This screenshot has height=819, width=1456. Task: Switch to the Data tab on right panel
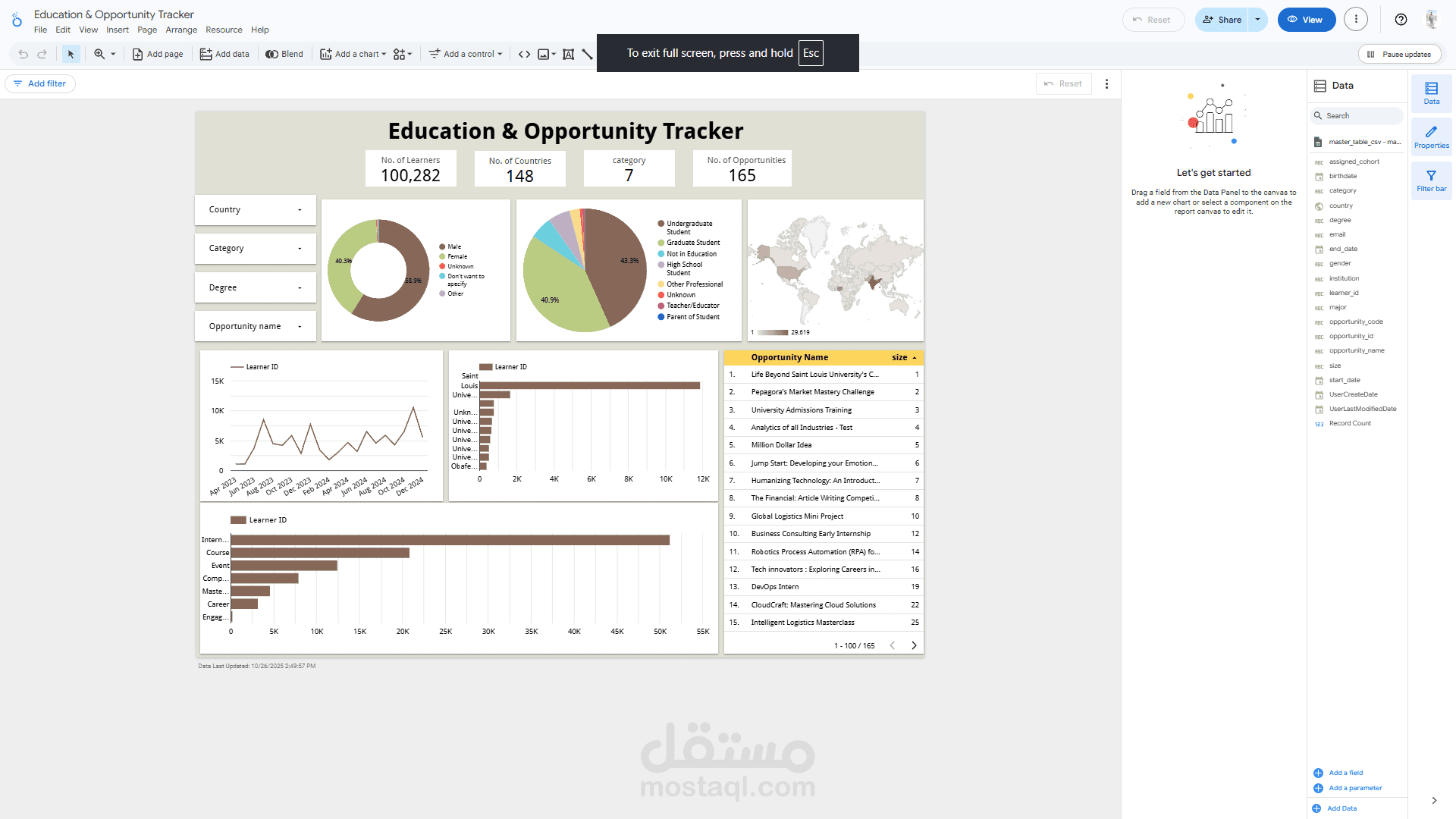pyautogui.click(x=1431, y=93)
